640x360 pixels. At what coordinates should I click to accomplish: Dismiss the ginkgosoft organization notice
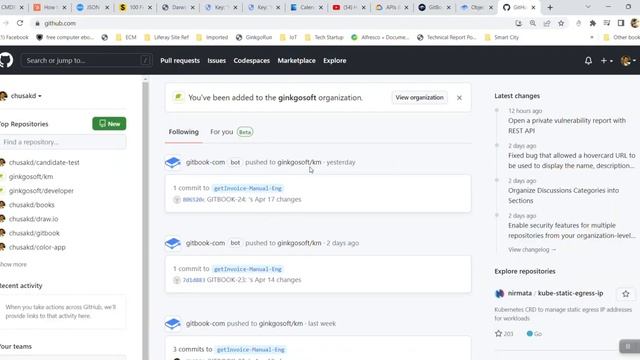click(x=459, y=98)
